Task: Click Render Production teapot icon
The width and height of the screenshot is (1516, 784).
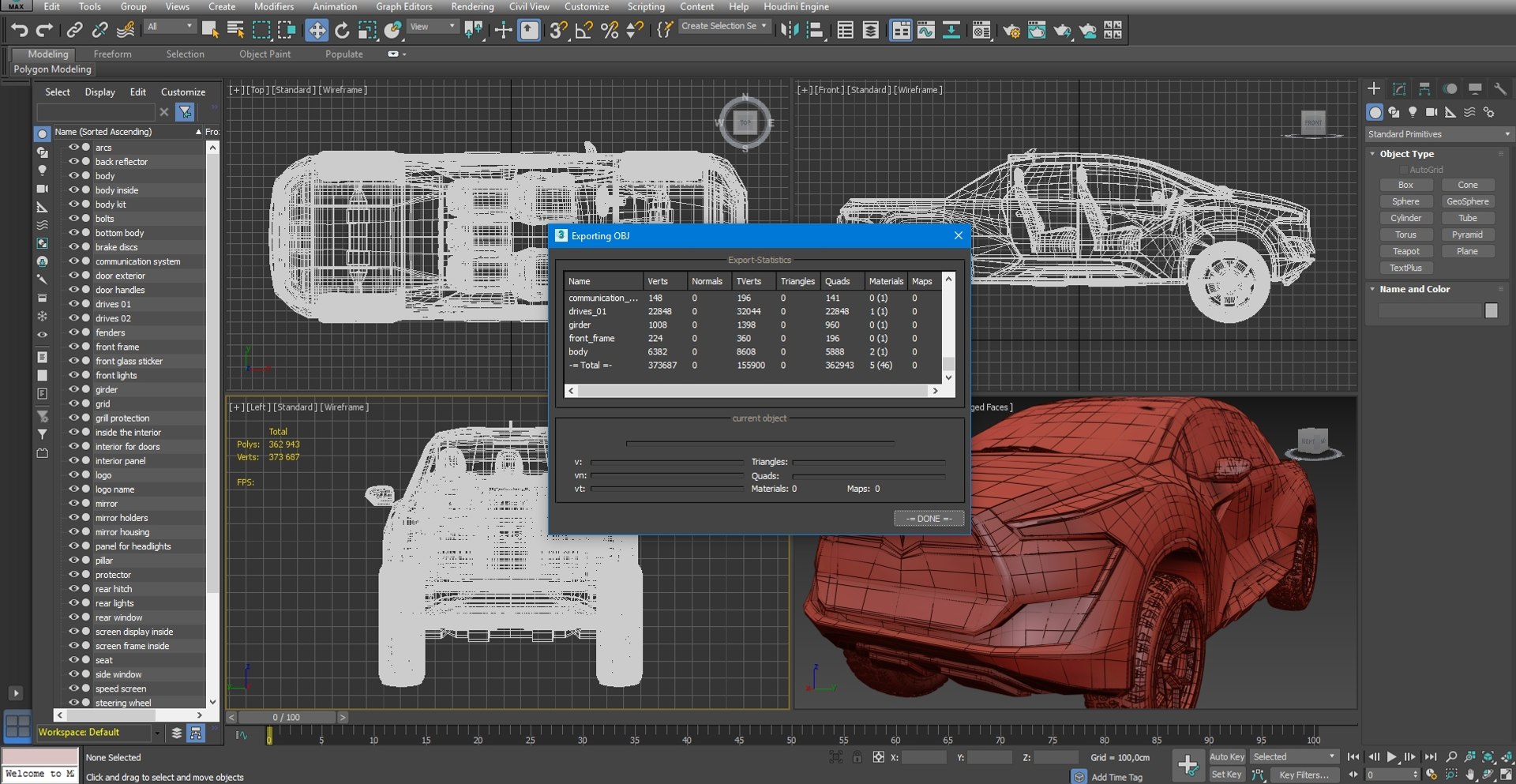Action: pos(1062,30)
